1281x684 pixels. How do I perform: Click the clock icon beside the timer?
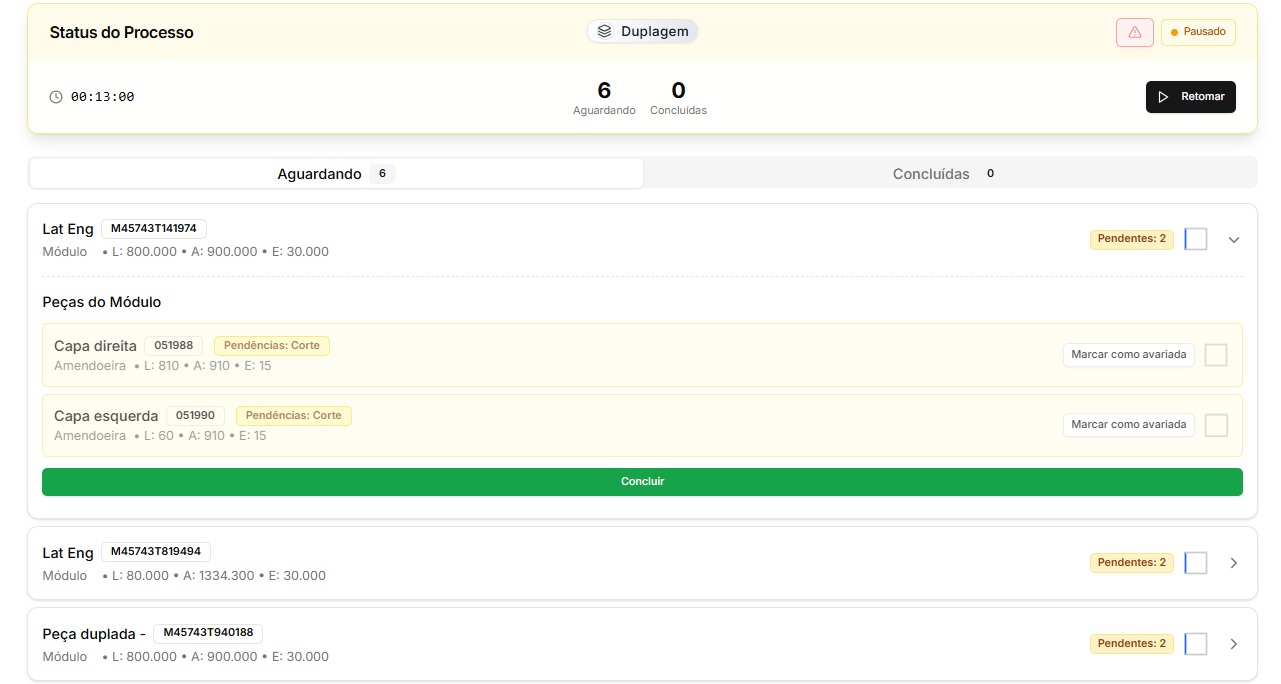56,97
